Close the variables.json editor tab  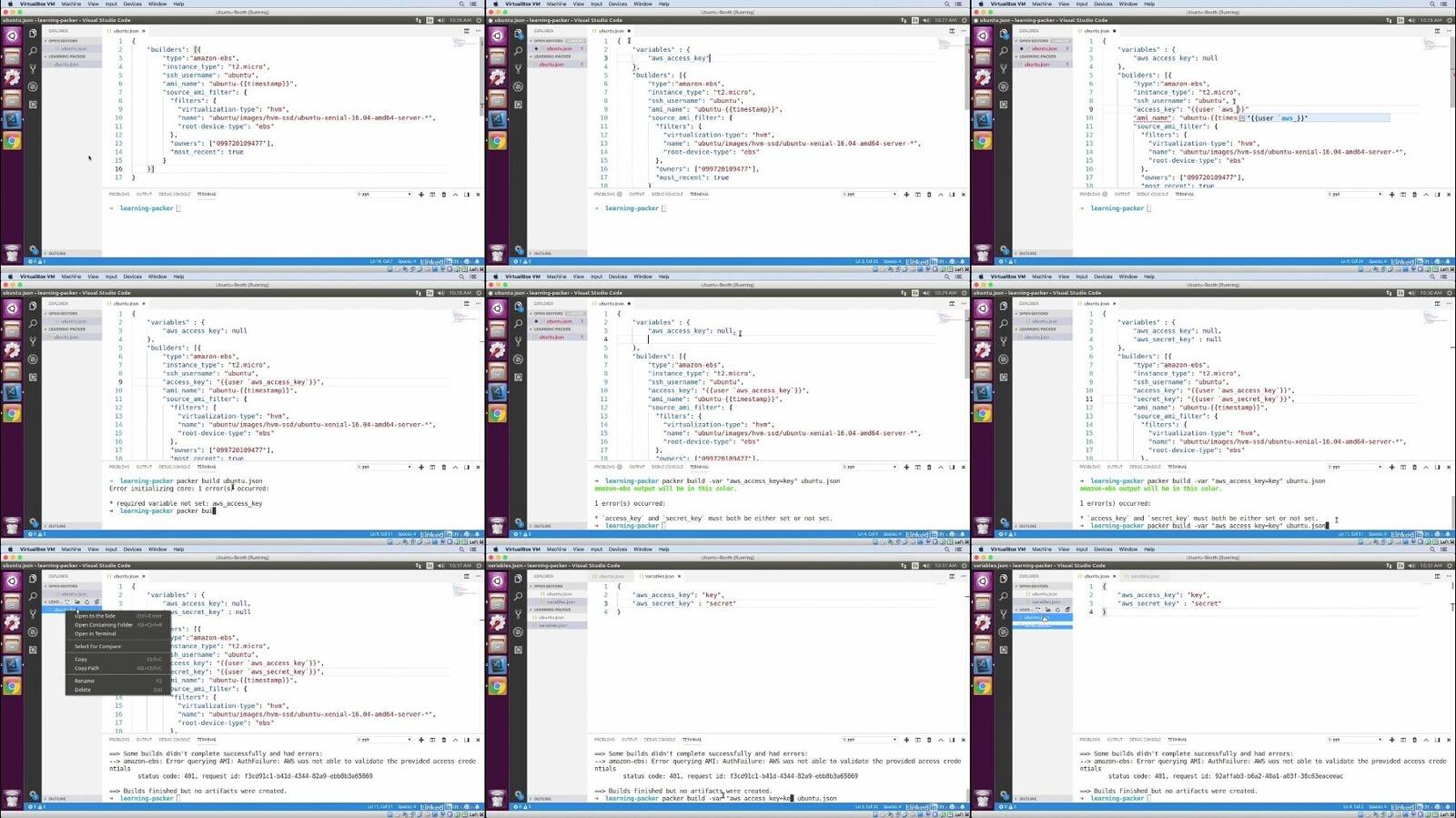pos(680,576)
